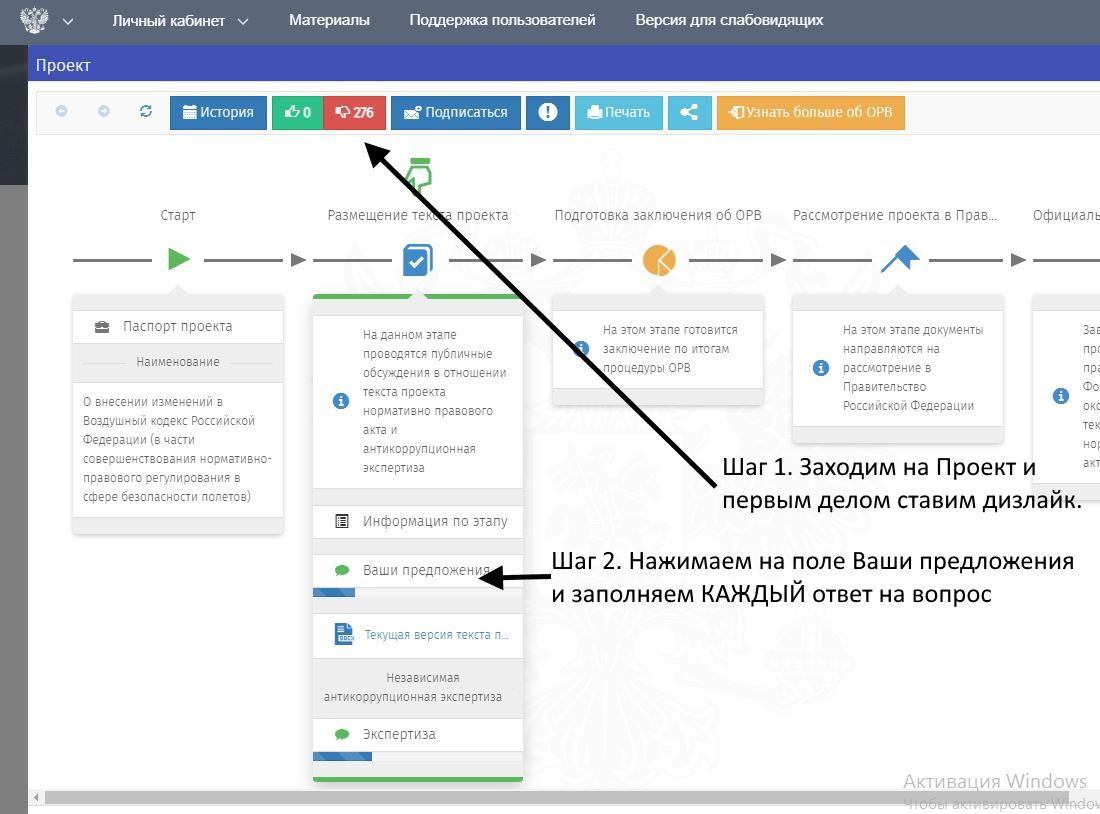
Task: Click the progress bar under Ваши предложения
Action: pyautogui.click(x=418, y=593)
